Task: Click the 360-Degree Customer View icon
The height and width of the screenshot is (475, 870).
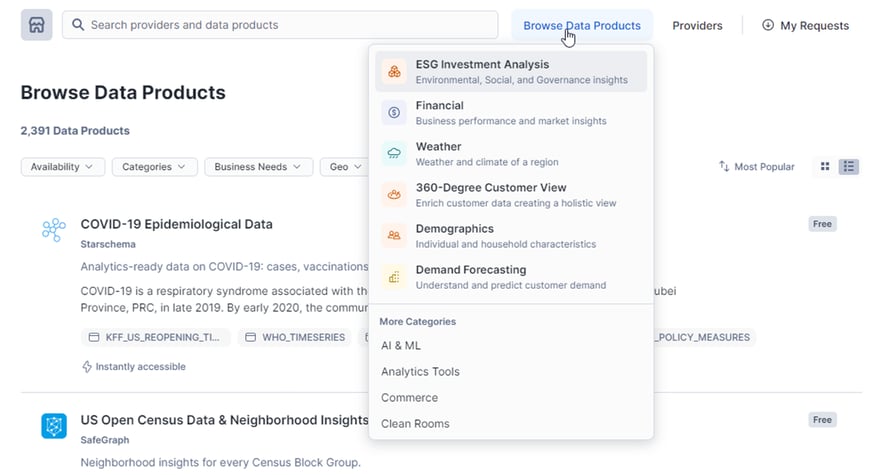Action: click(394, 195)
